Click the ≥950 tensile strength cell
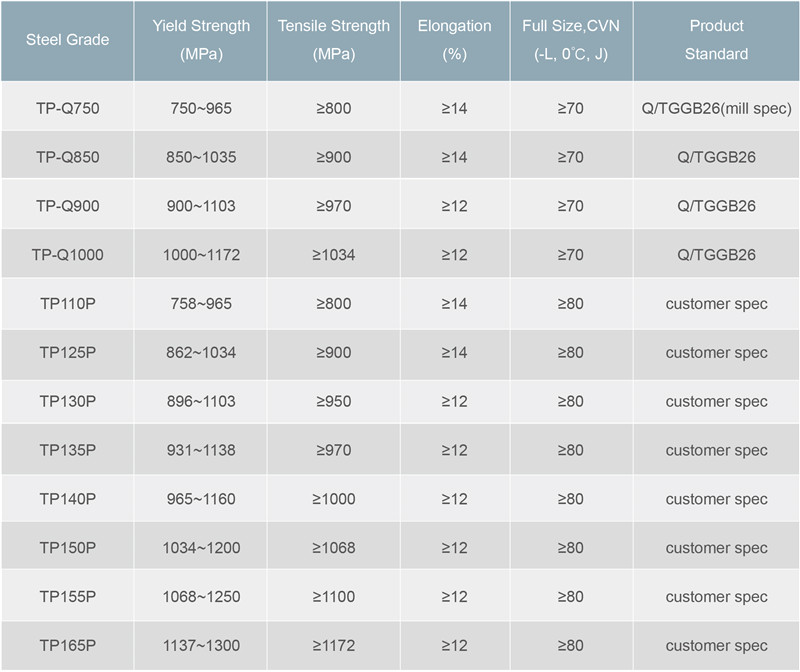Image resolution: width=800 pixels, height=672 pixels. [334, 402]
